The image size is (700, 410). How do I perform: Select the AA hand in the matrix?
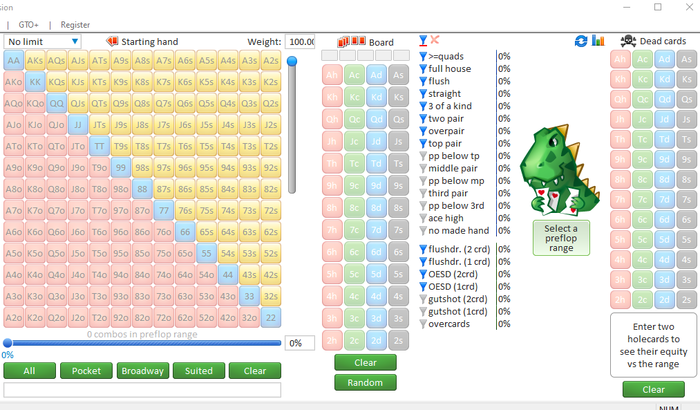(14, 60)
